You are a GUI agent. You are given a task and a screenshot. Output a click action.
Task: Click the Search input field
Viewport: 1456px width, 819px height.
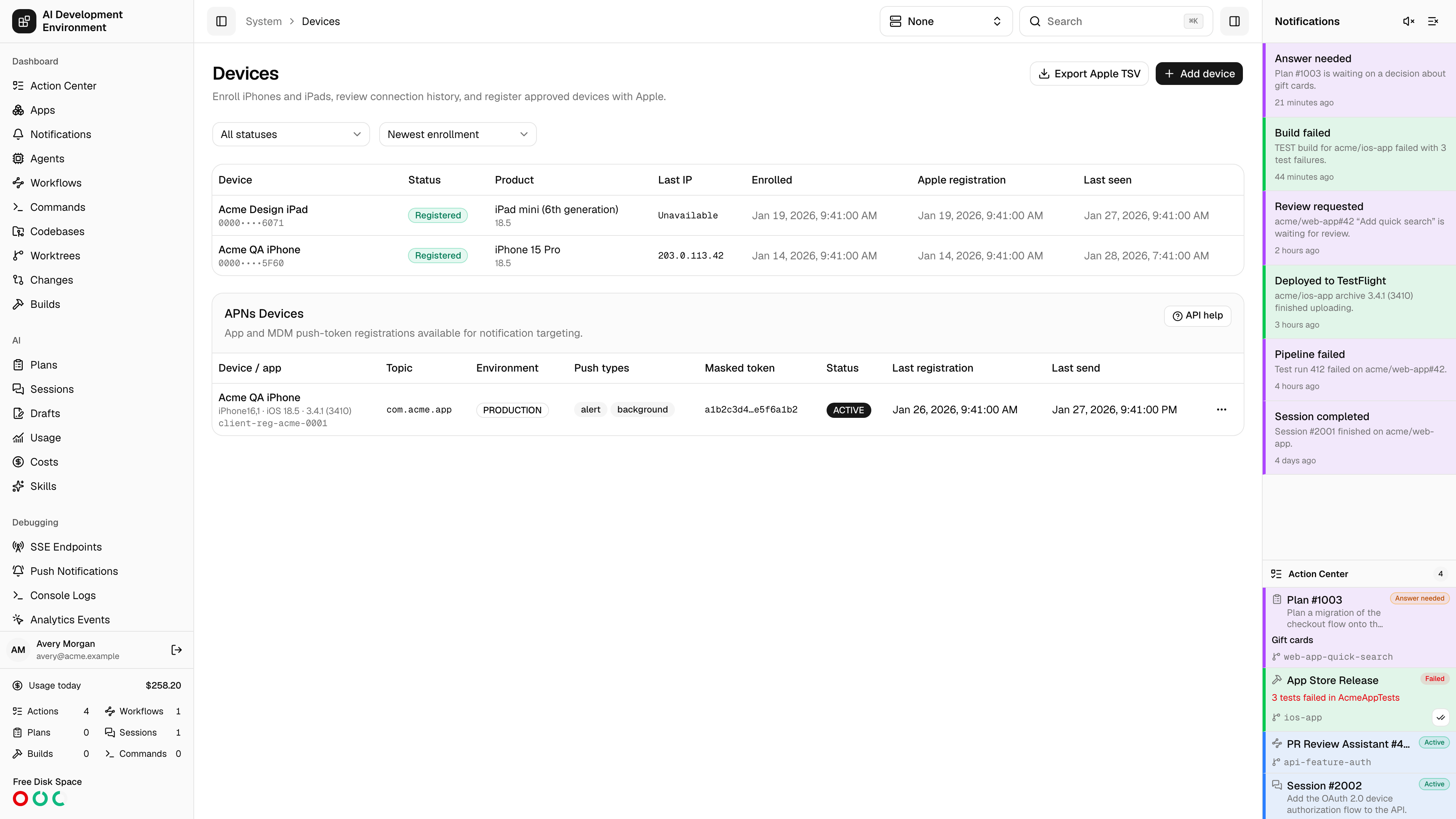tap(1116, 22)
